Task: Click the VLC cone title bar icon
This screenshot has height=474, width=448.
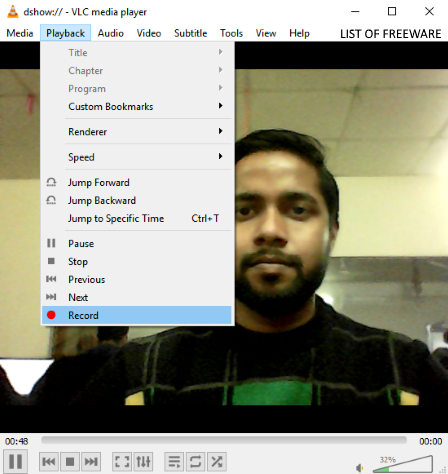Action: (x=13, y=12)
